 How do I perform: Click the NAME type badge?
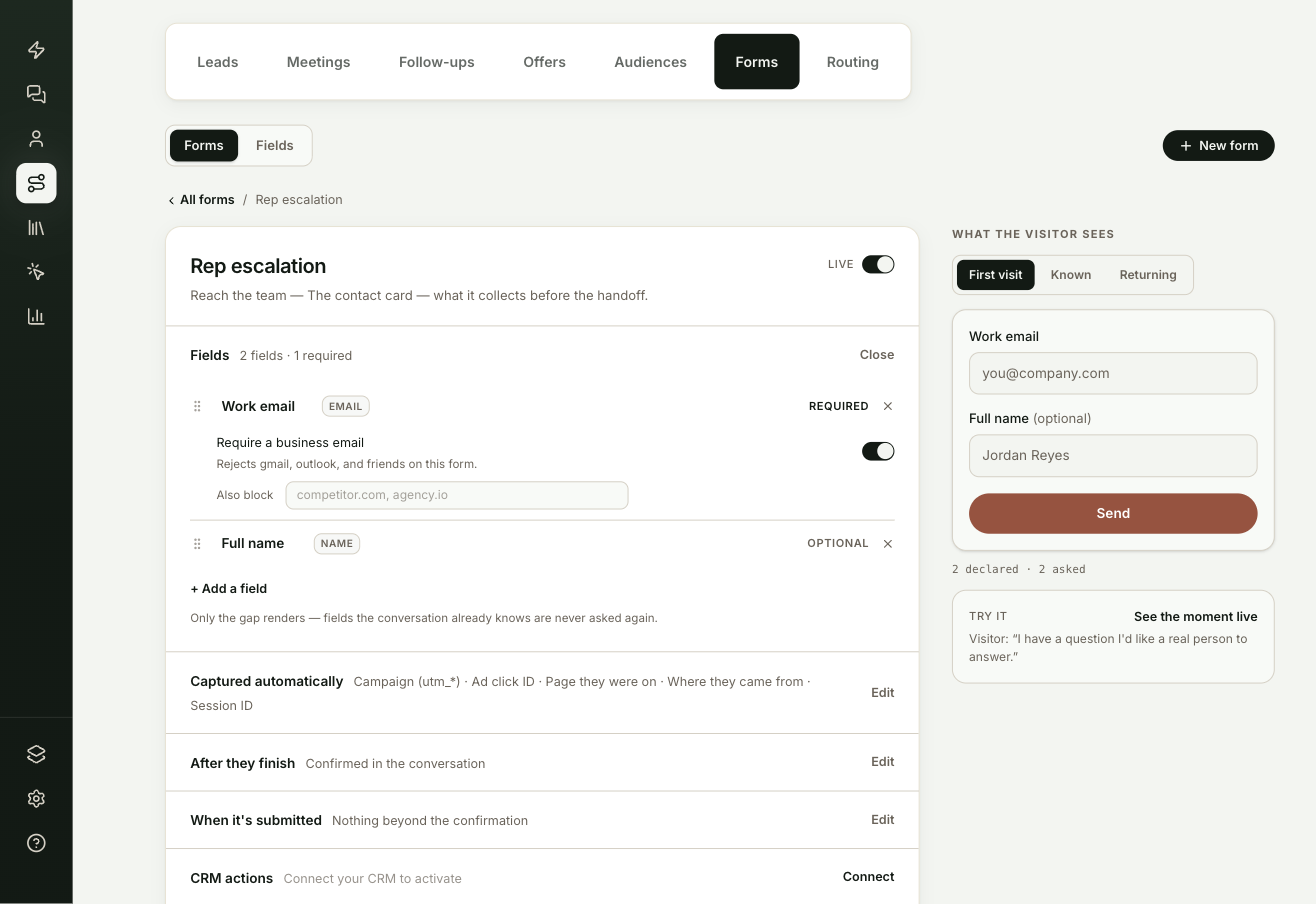click(337, 544)
